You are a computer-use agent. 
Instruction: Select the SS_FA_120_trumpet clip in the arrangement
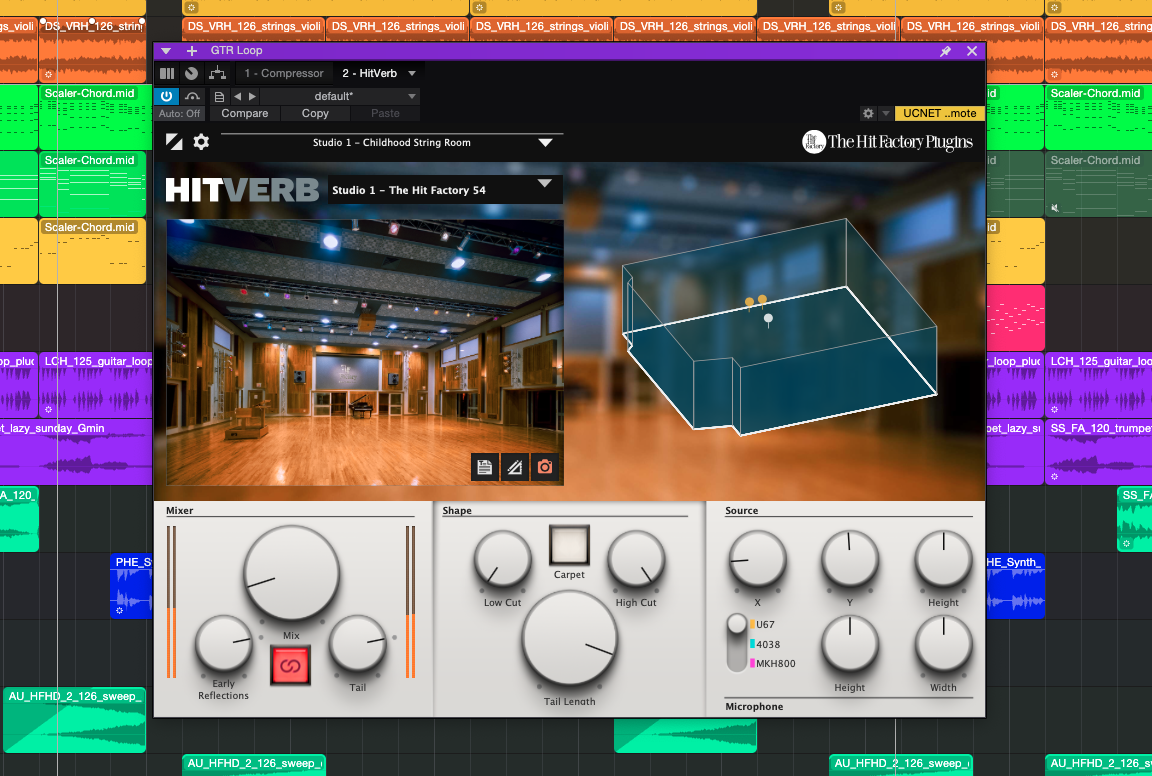tap(1098, 451)
